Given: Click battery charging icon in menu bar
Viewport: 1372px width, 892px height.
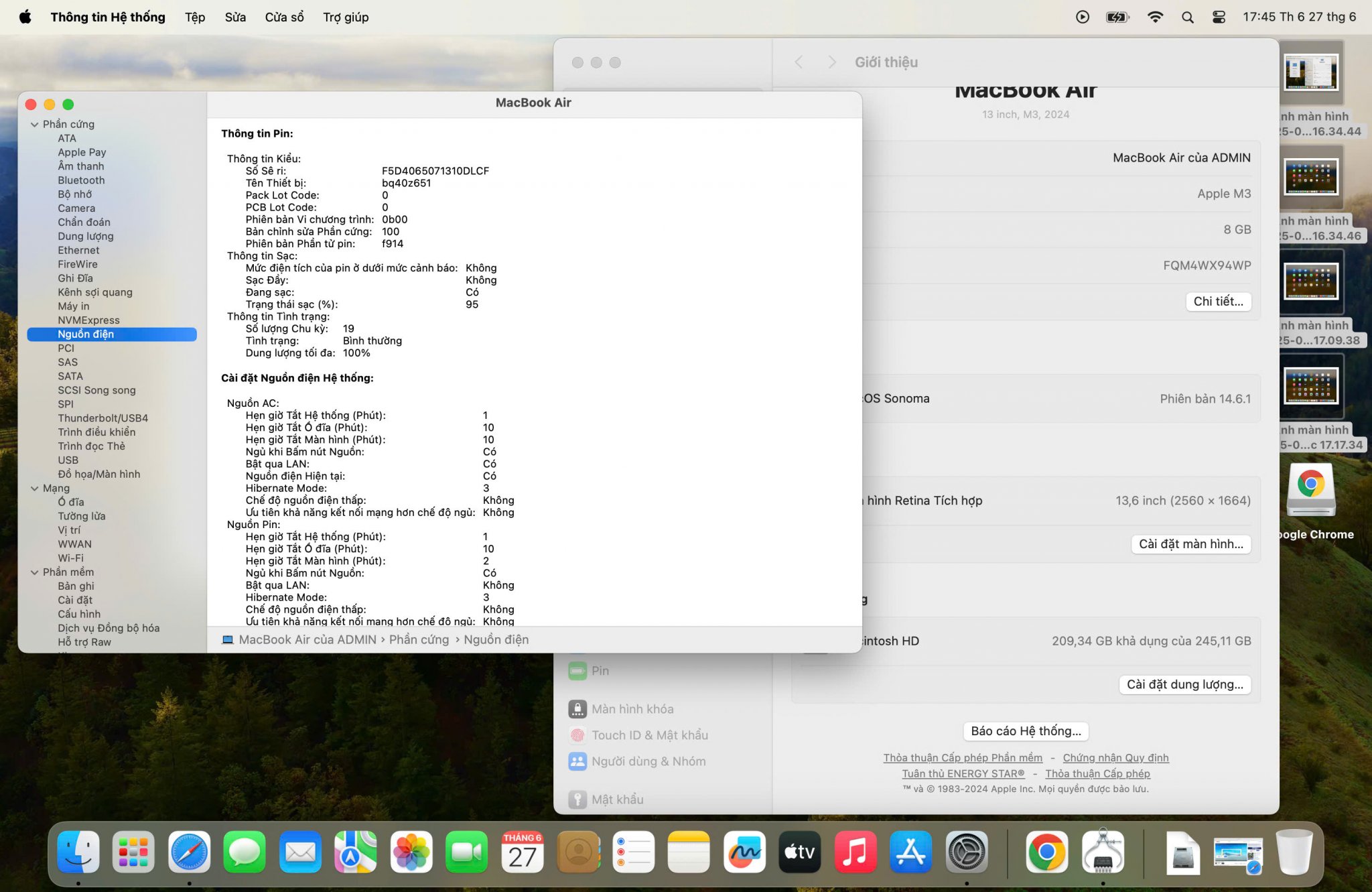Looking at the screenshot, I should (1117, 17).
